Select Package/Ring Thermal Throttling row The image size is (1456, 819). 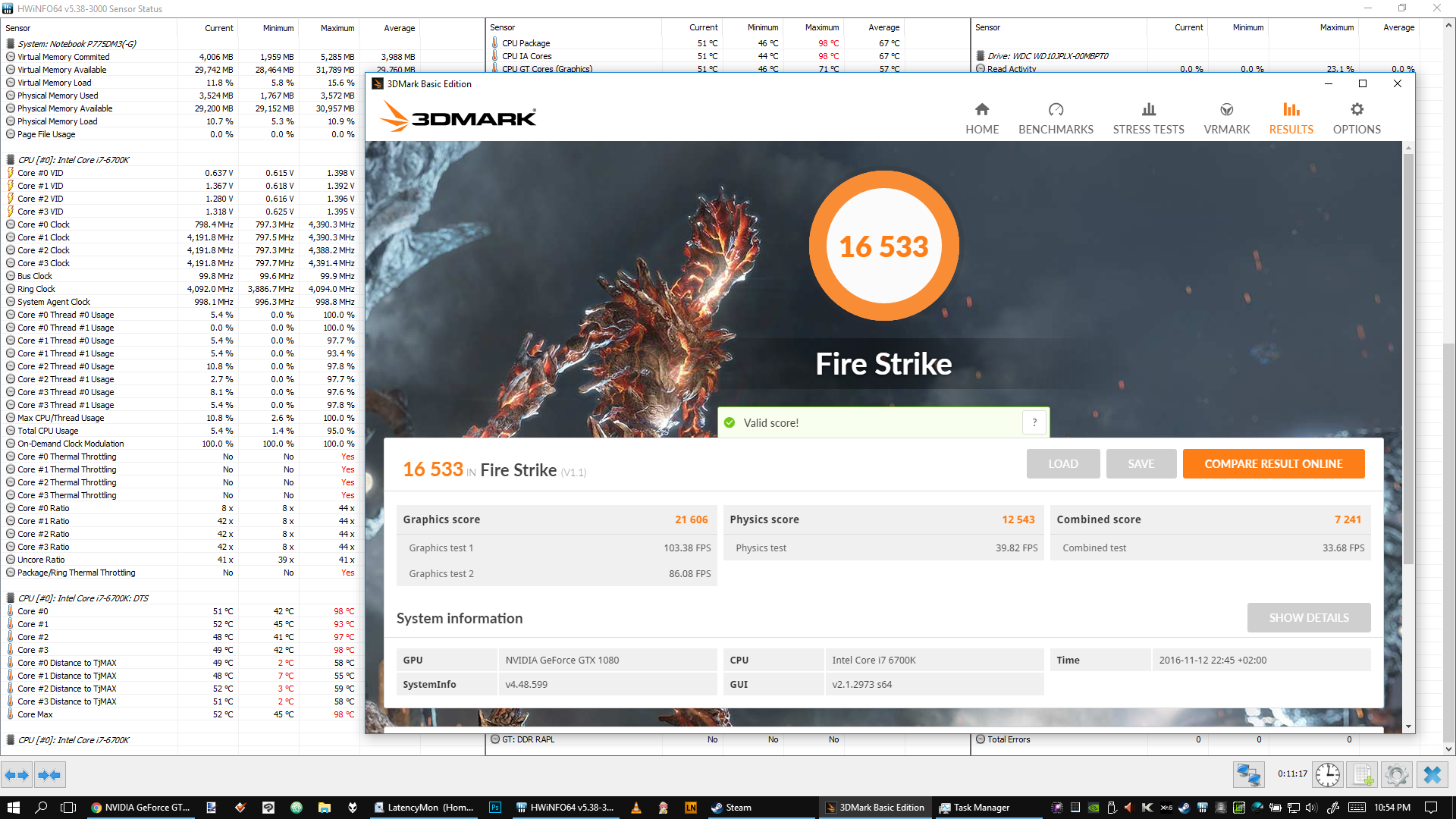point(180,573)
